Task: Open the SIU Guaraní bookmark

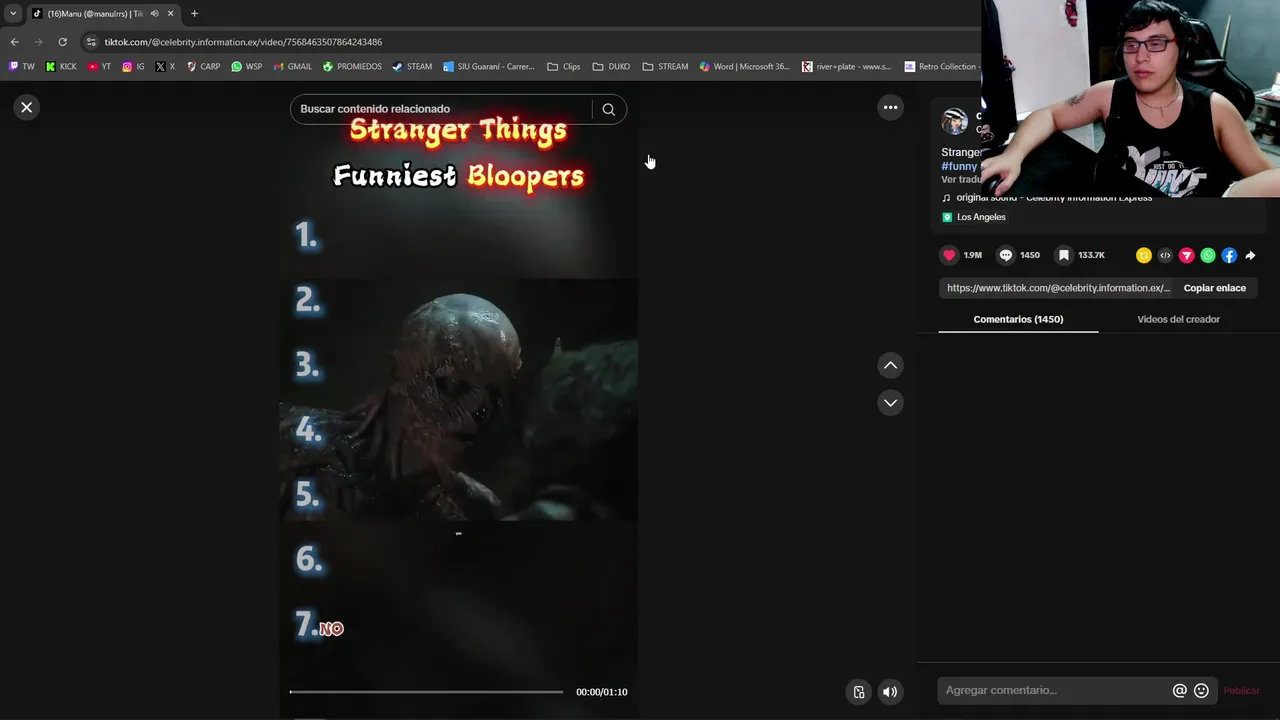Action: (489, 67)
